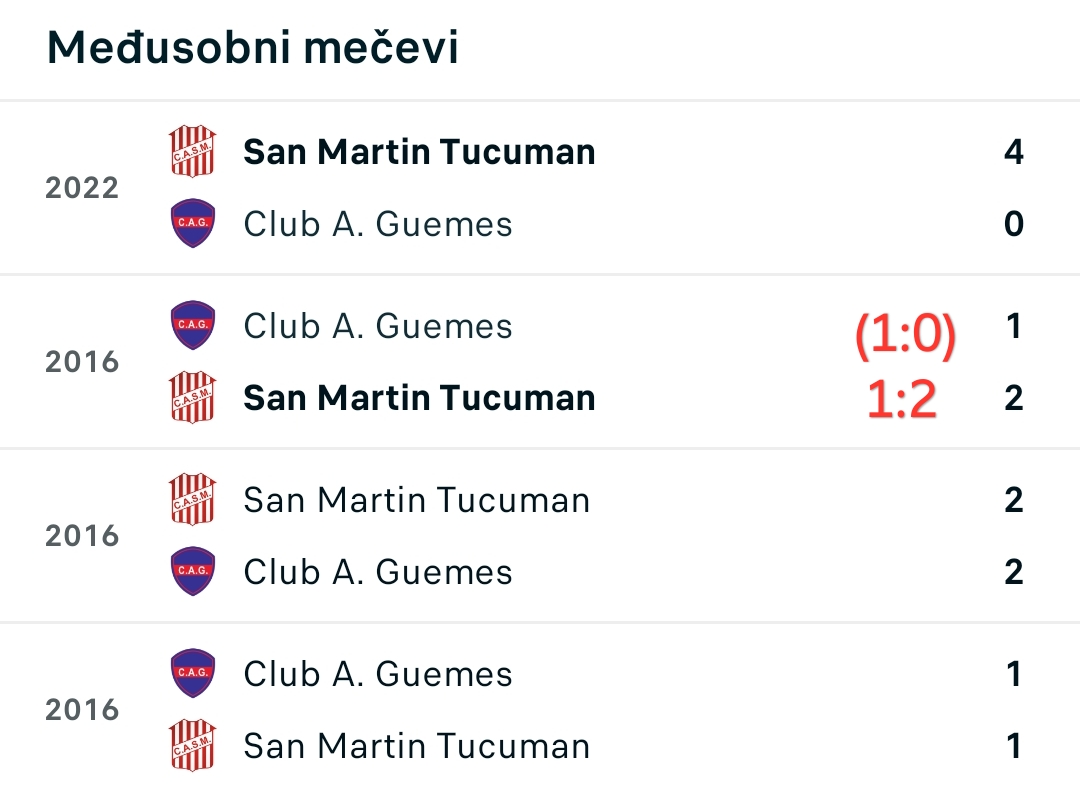Open Club A. Guemes name in 2022 match
The width and height of the screenshot is (1080, 793).
tap(378, 224)
